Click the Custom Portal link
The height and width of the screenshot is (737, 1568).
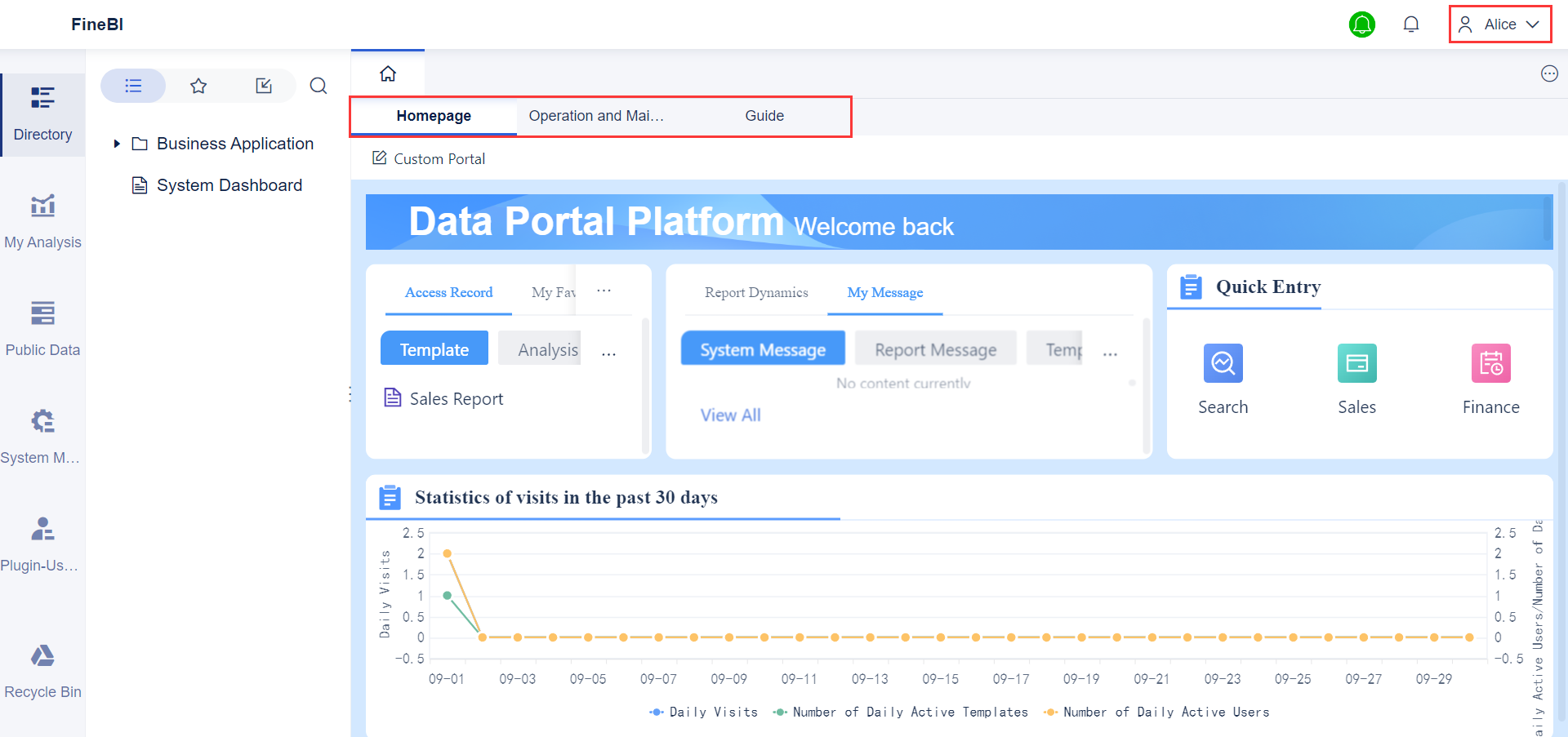click(x=439, y=158)
